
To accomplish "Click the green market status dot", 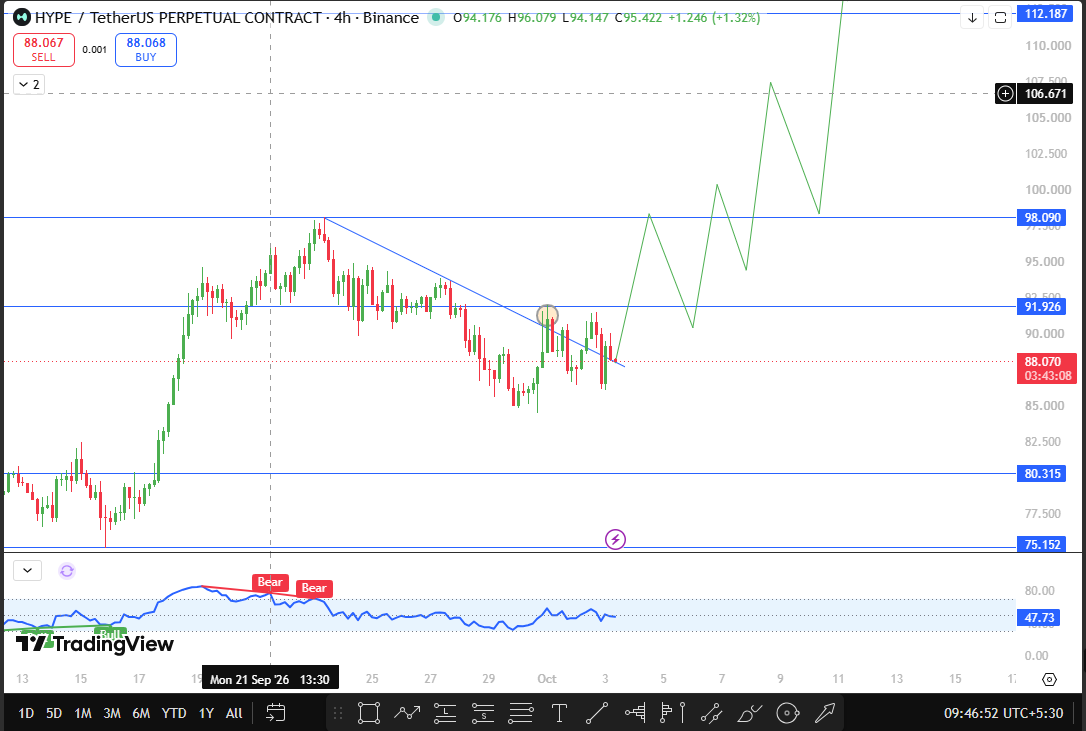I will [435, 17].
